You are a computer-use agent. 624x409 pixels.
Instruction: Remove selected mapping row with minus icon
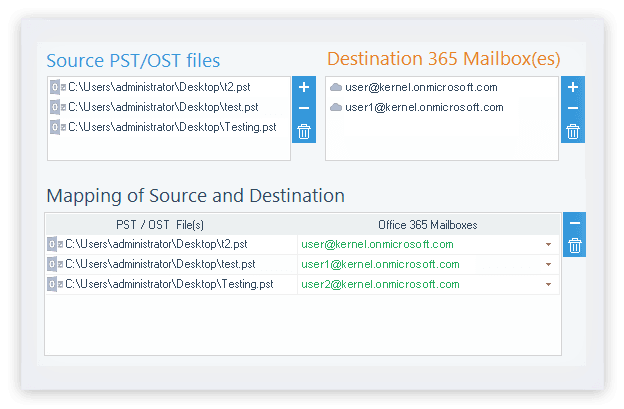click(x=575, y=223)
